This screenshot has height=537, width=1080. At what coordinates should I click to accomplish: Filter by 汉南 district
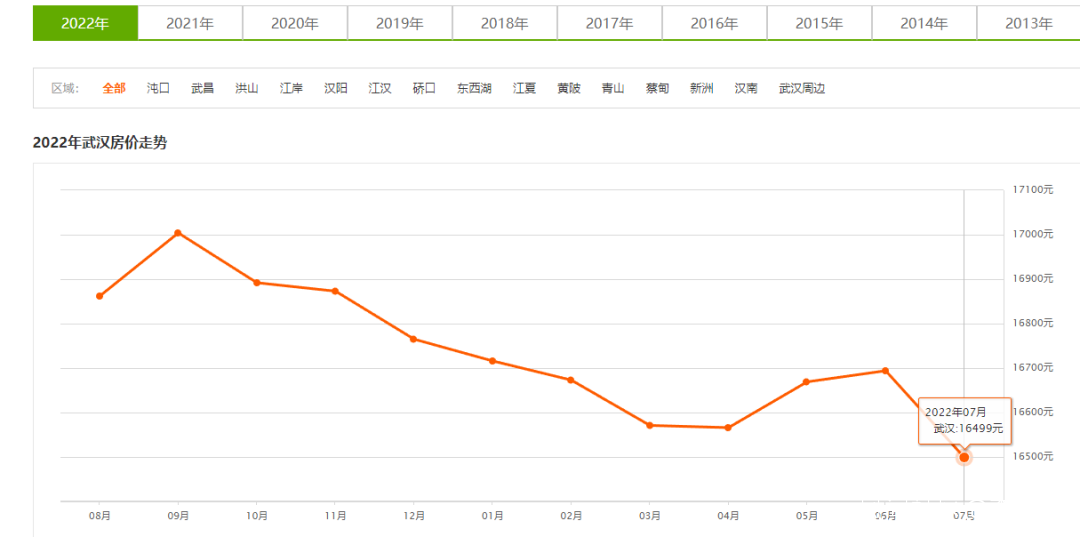coord(746,88)
